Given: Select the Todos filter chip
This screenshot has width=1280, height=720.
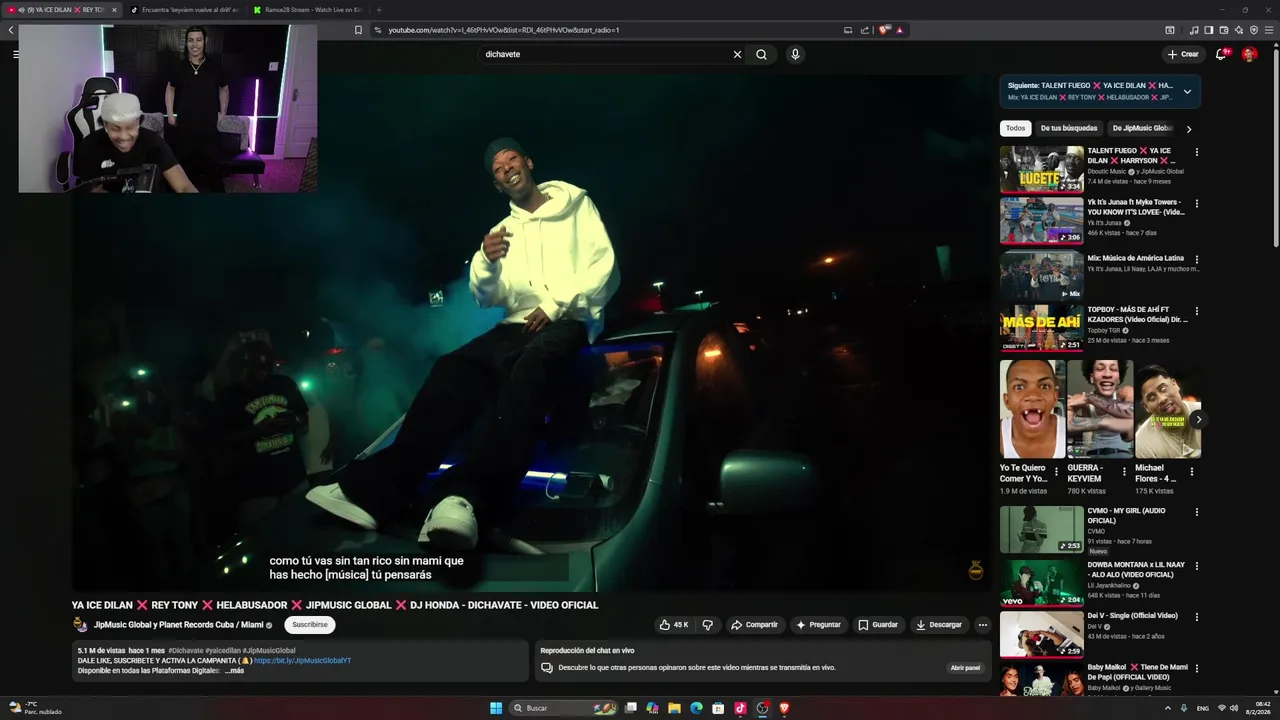Looking at the screenshot, I should coord(1015,128).
